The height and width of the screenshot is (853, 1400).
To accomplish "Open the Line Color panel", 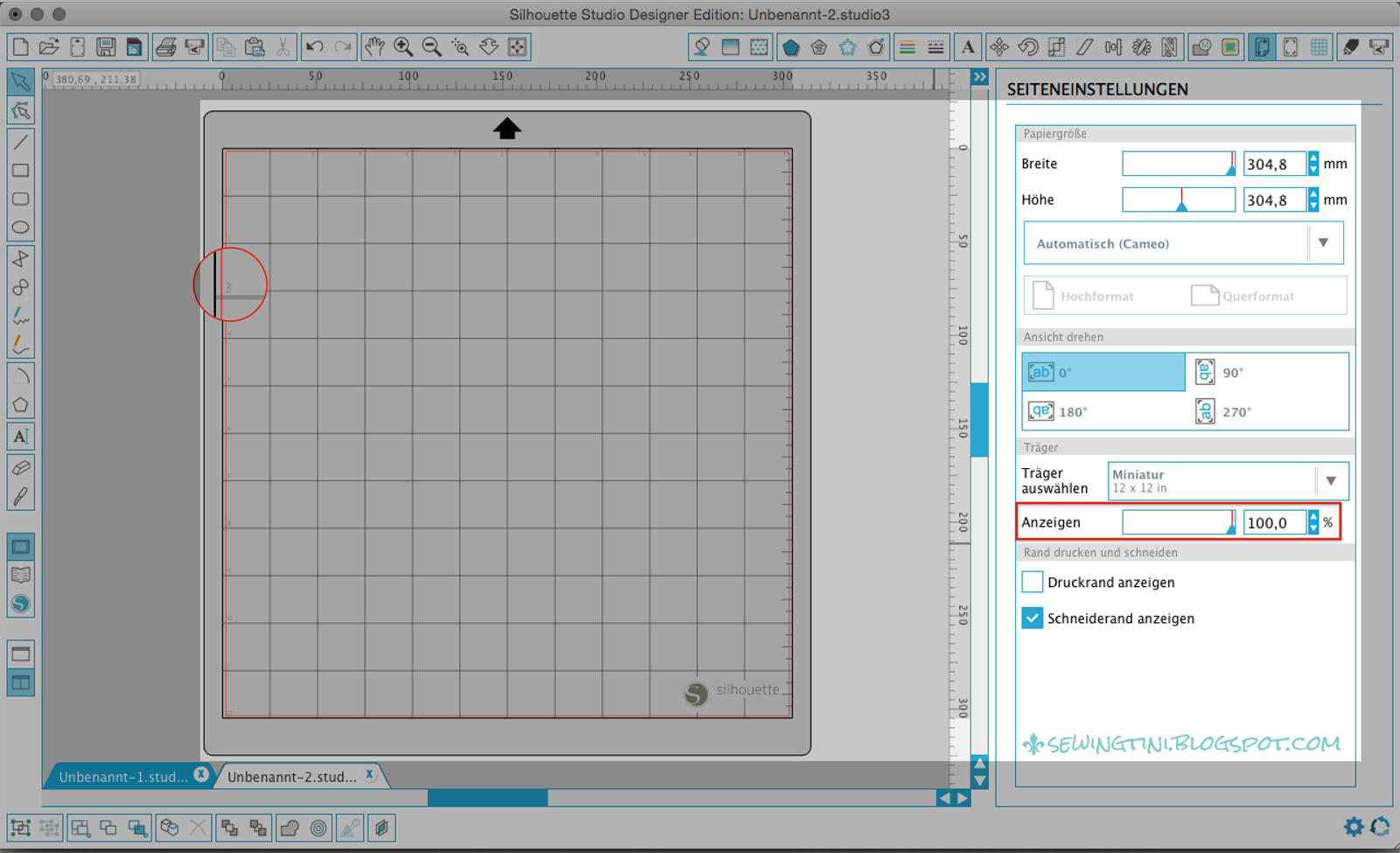I will pos(907,47).
